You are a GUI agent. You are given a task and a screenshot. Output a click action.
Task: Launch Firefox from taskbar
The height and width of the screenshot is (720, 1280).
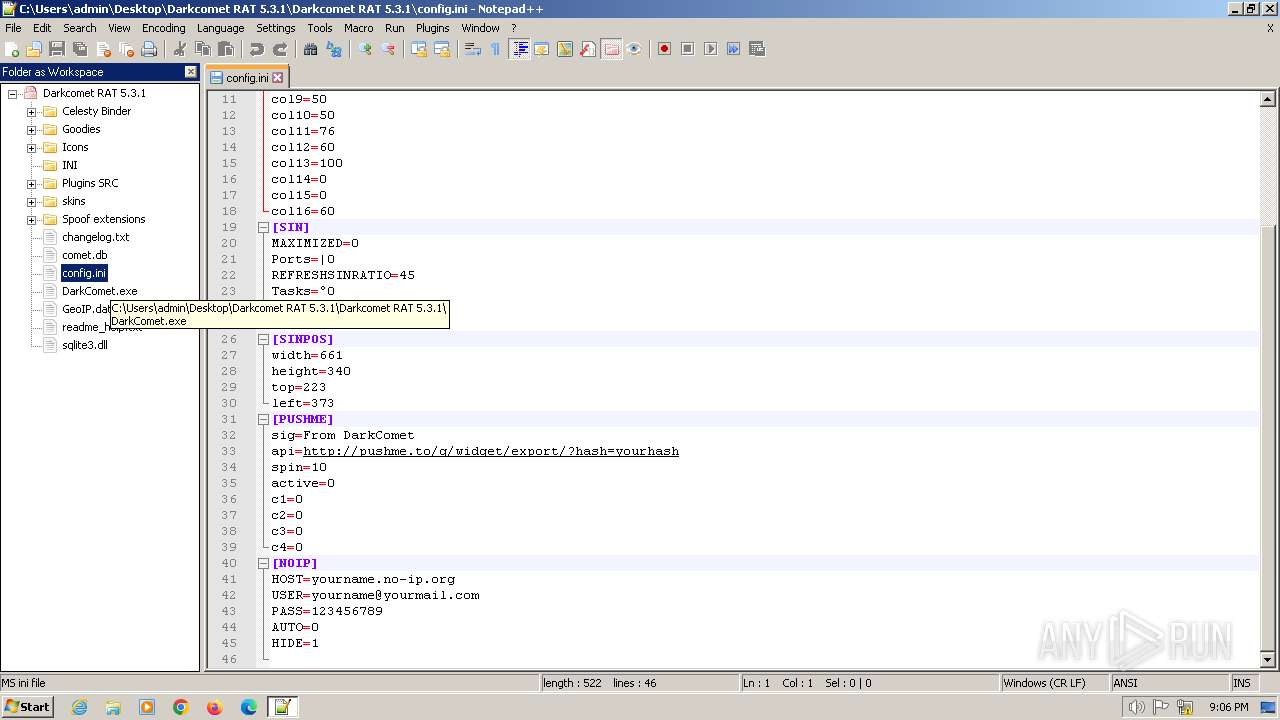point(214,707)
